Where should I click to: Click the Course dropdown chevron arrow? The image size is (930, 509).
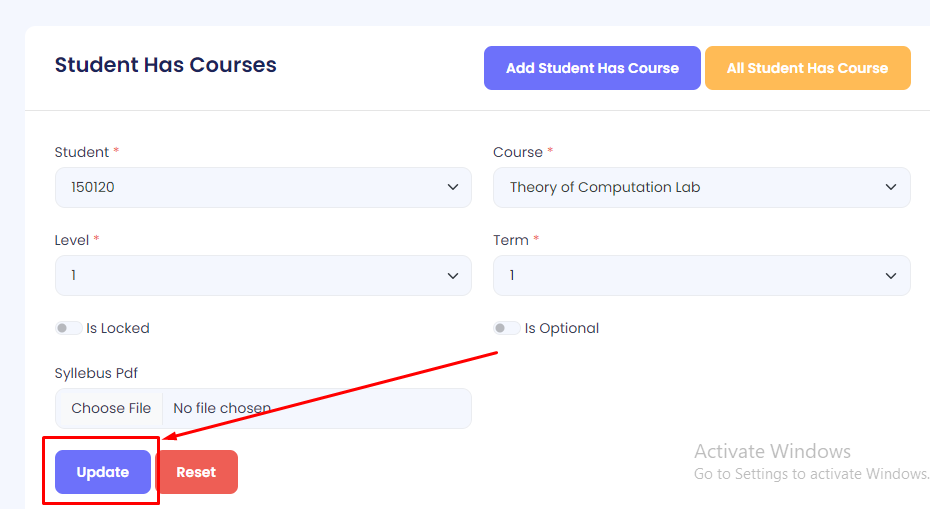pos(891,187)
